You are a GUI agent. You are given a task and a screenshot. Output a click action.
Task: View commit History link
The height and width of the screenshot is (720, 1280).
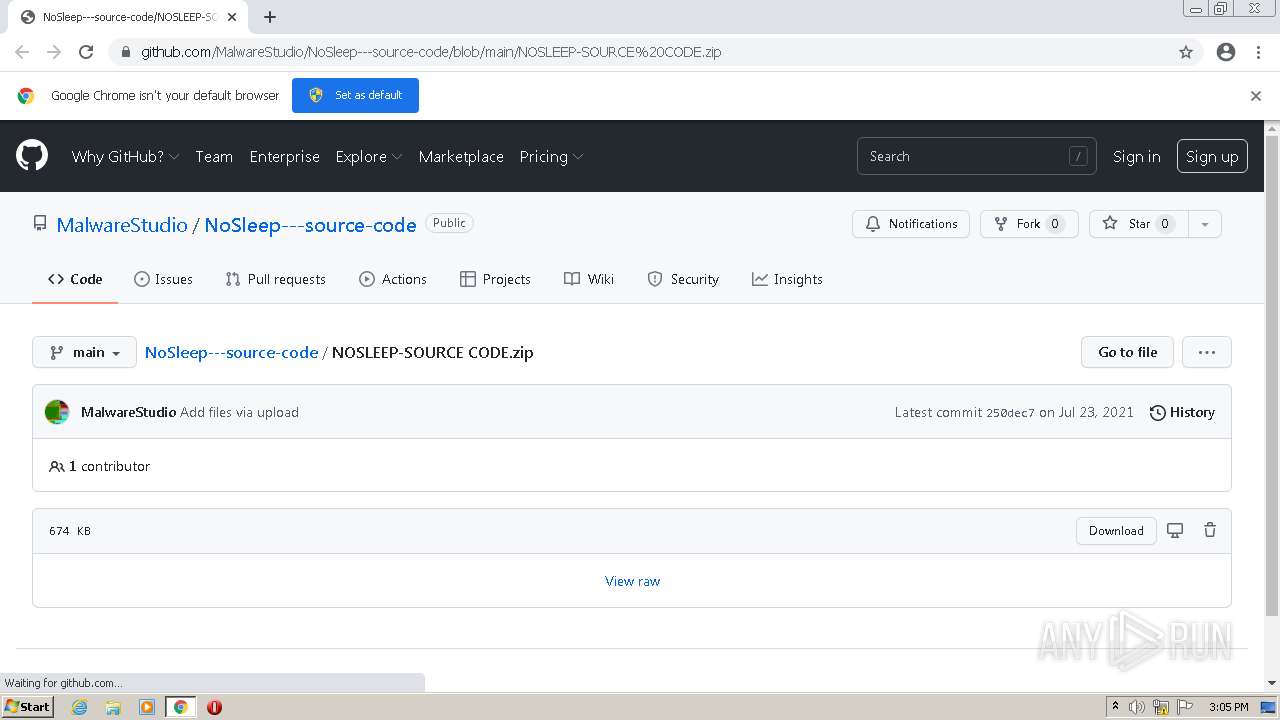[1182, 412]
